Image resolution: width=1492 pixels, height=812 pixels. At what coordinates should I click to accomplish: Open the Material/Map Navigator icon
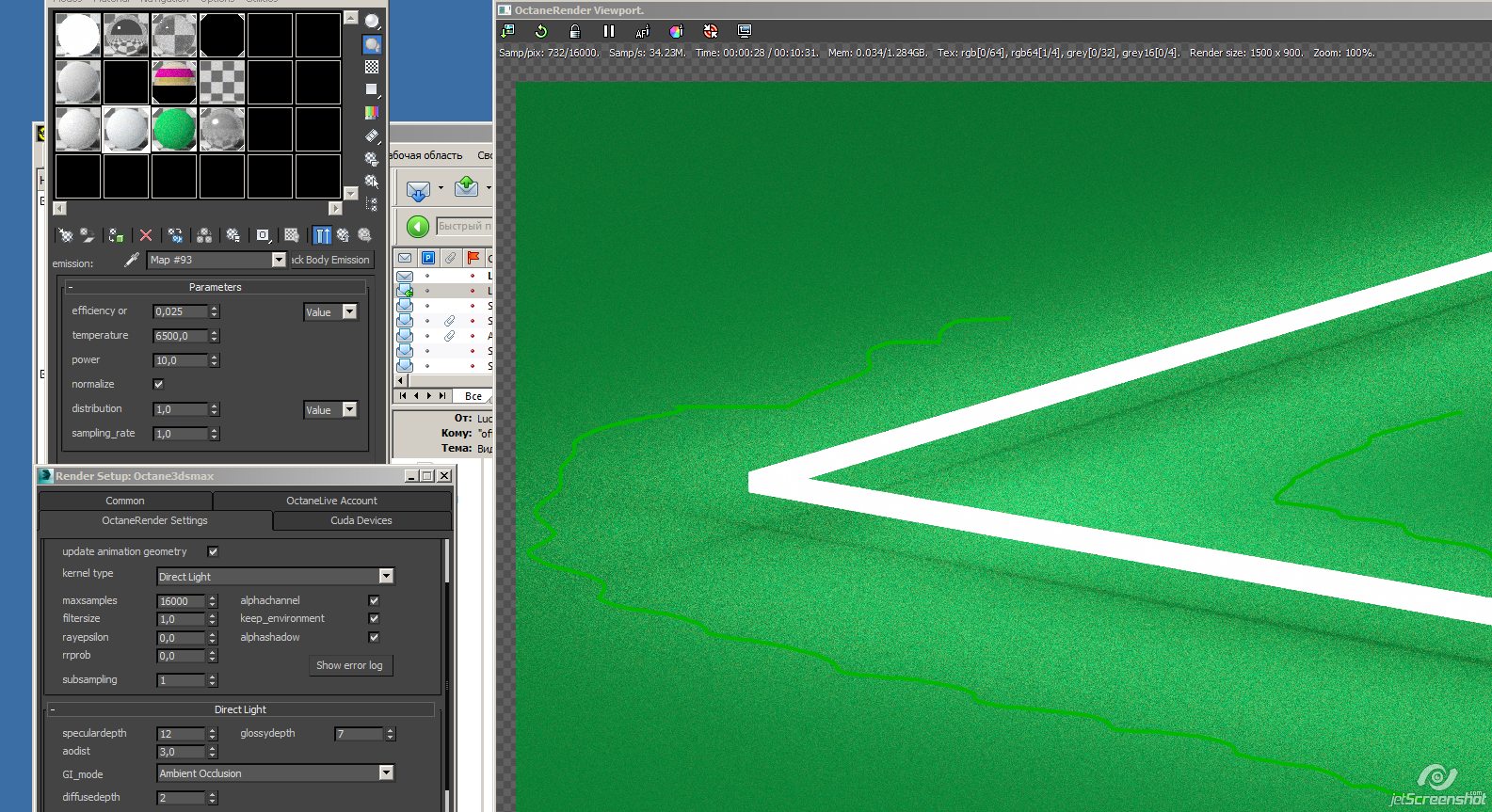tap(372, 203)
